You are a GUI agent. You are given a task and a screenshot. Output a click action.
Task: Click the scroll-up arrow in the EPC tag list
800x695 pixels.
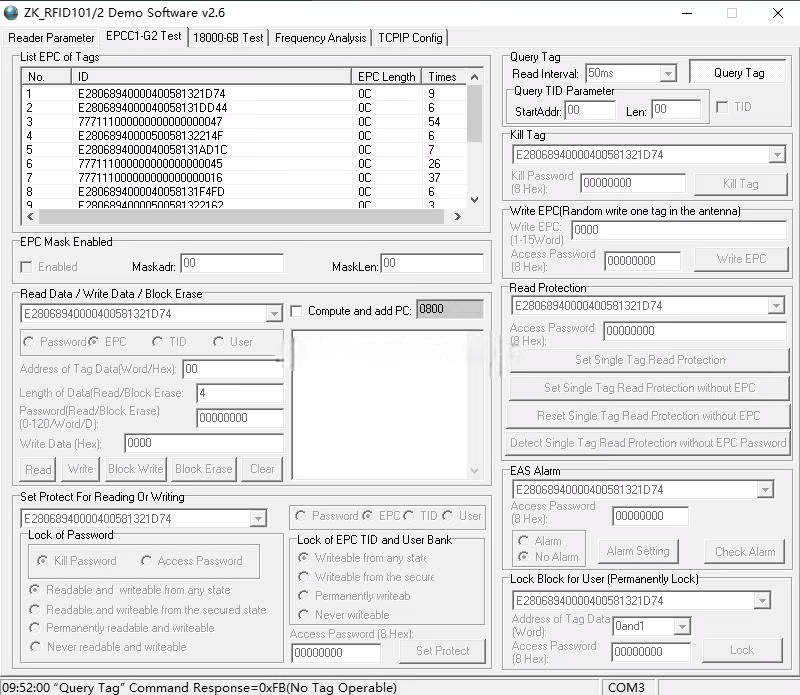474,77
